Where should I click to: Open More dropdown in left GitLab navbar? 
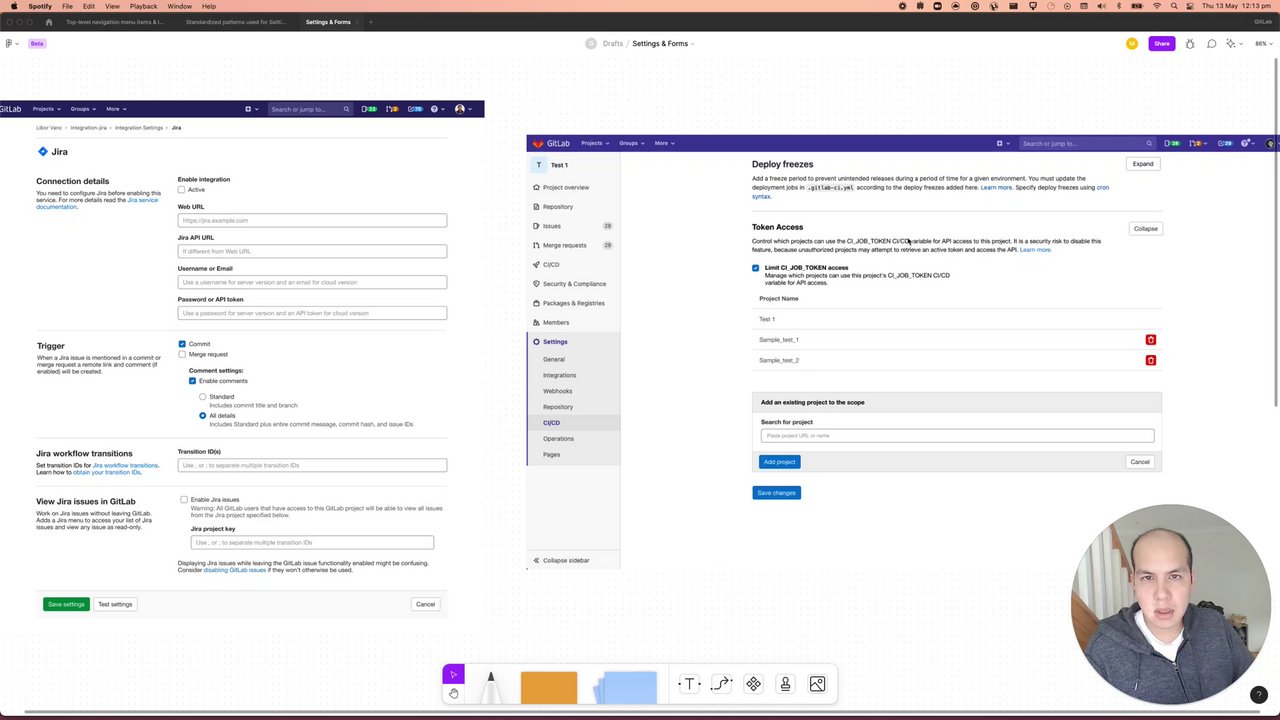pos(116,109)
